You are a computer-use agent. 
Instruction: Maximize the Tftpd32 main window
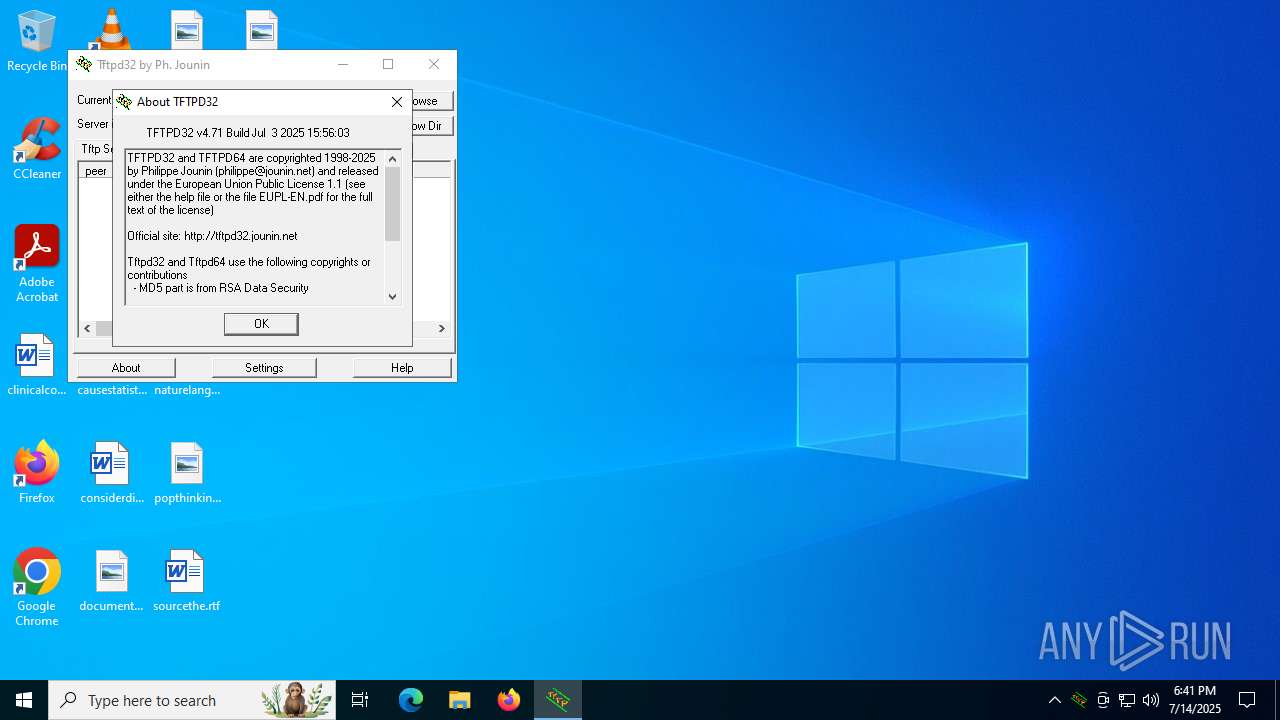tap(388, 65)
